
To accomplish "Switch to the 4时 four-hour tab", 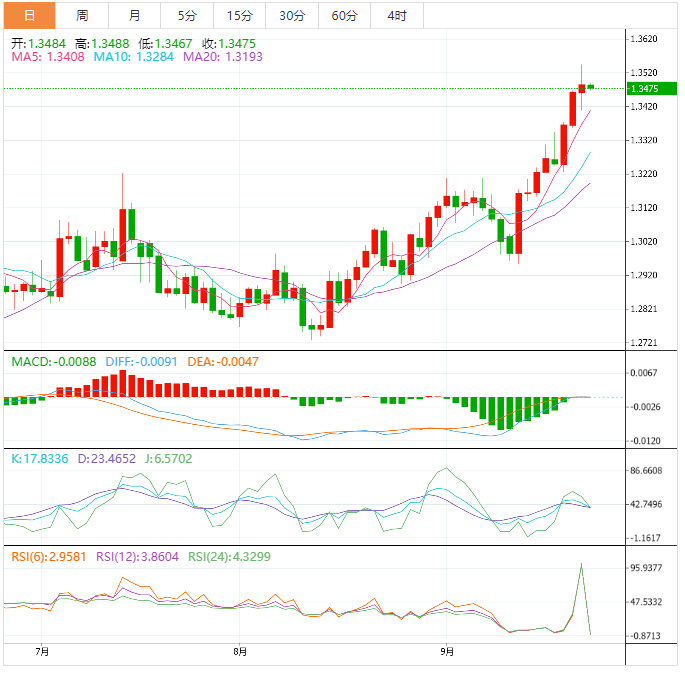I will click(x=397, y=16).
